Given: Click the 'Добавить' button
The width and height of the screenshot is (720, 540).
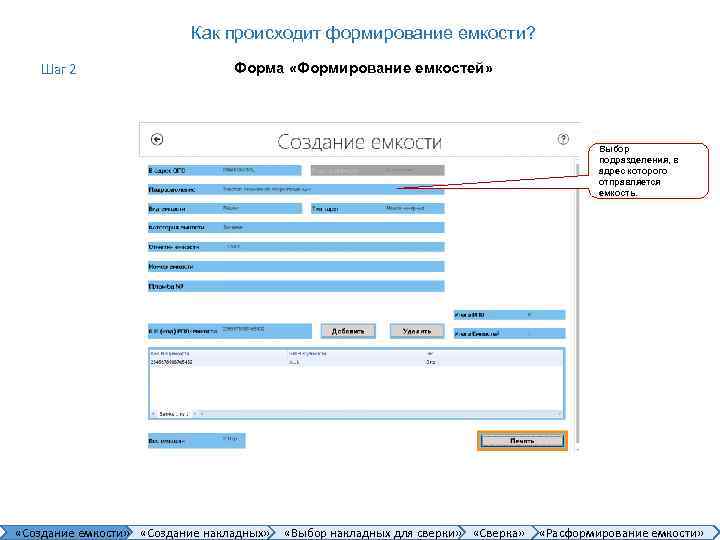Looking at the screenshot, I should [348, 331].
